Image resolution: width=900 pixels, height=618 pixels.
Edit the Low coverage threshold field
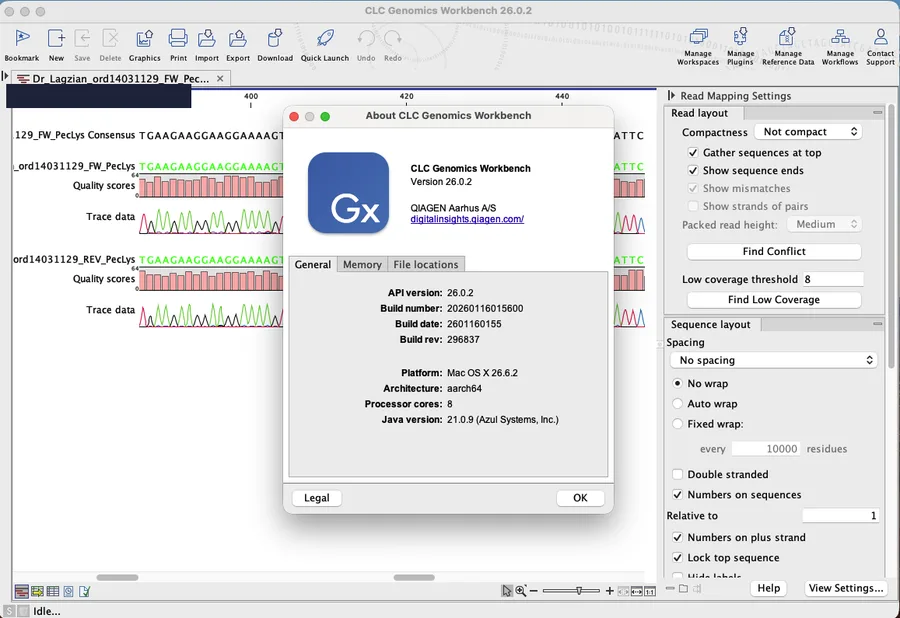(833, 279)
